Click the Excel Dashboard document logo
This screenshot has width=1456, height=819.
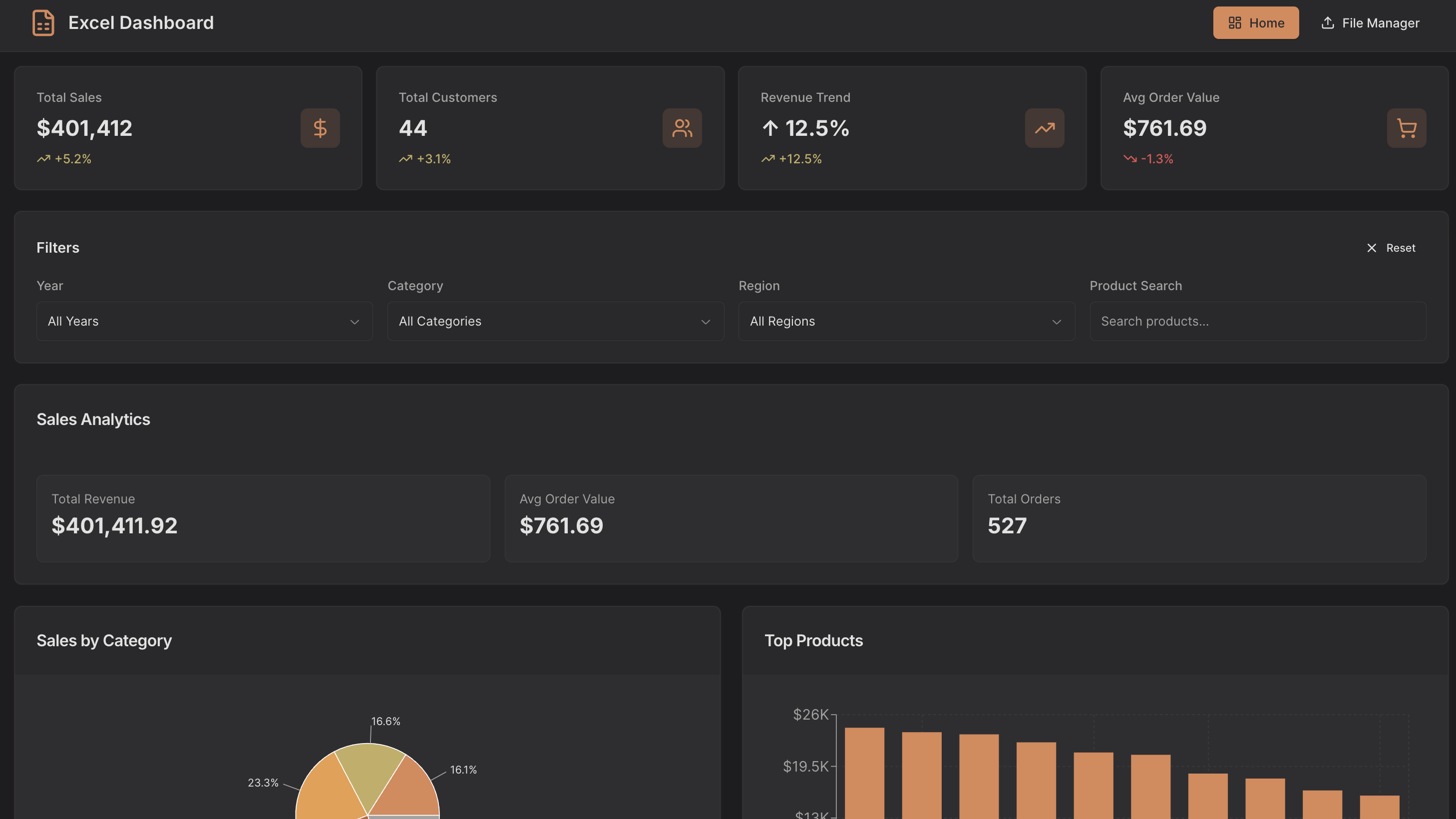43,22
